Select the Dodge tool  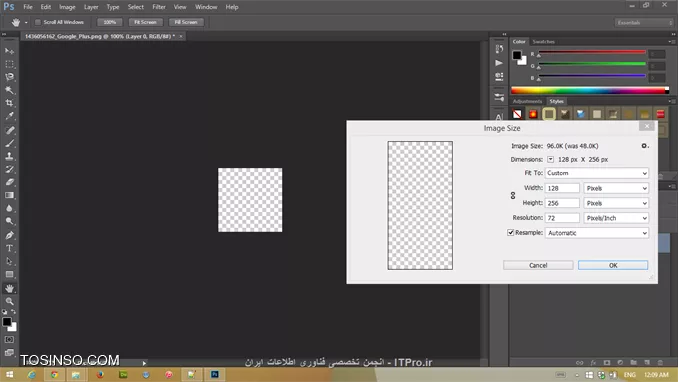[x=9, y=221]
